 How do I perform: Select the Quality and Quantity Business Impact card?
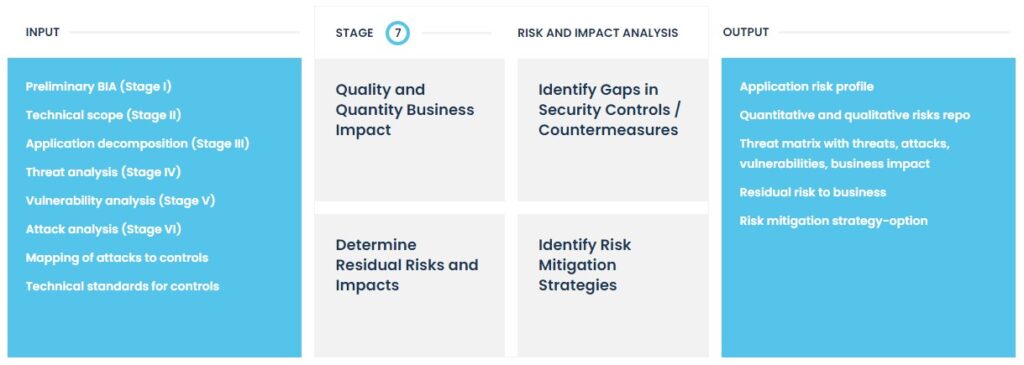pyautogui.click(x=409, y=129)
